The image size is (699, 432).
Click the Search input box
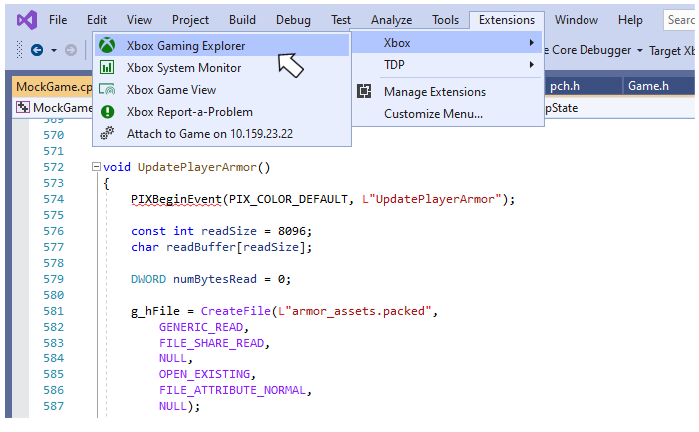[x=680, y=20]
